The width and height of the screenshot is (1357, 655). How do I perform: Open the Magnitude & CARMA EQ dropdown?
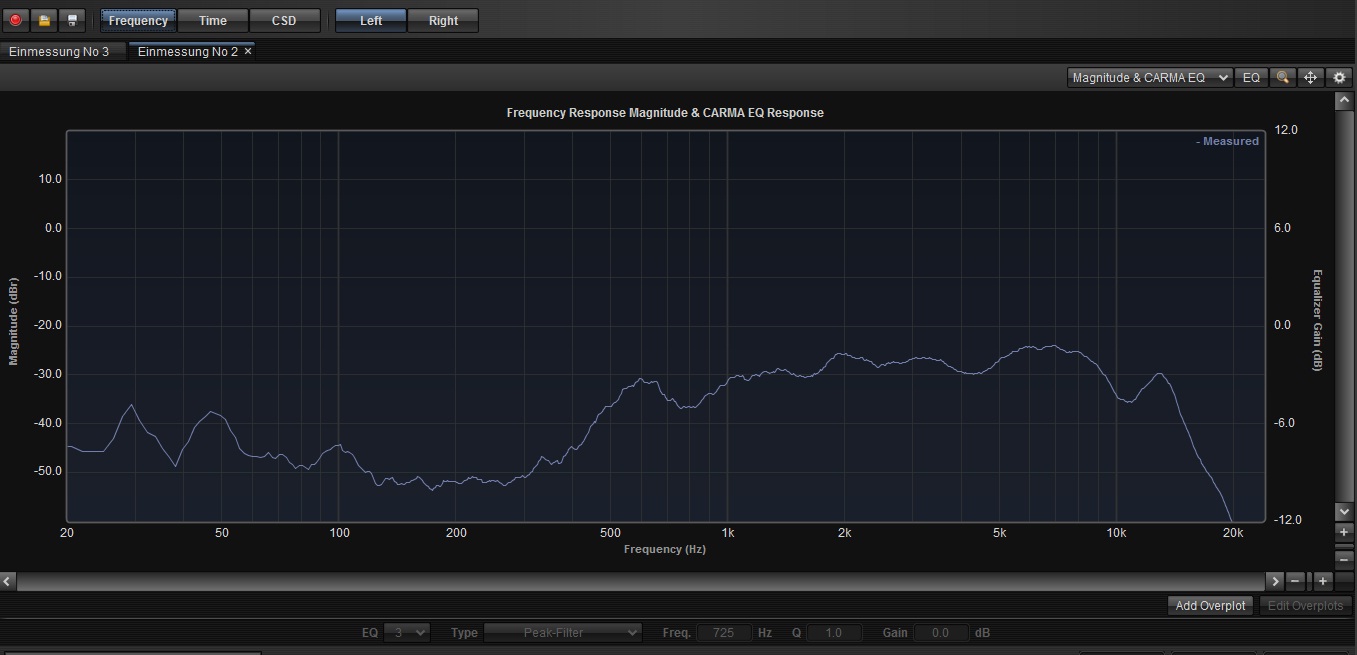pos(1149,77)
